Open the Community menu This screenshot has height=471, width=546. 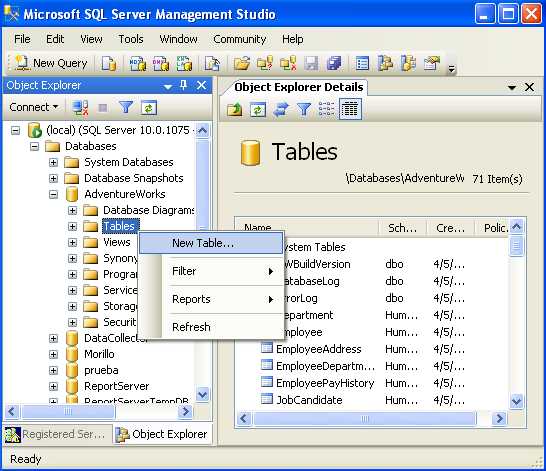240,39
